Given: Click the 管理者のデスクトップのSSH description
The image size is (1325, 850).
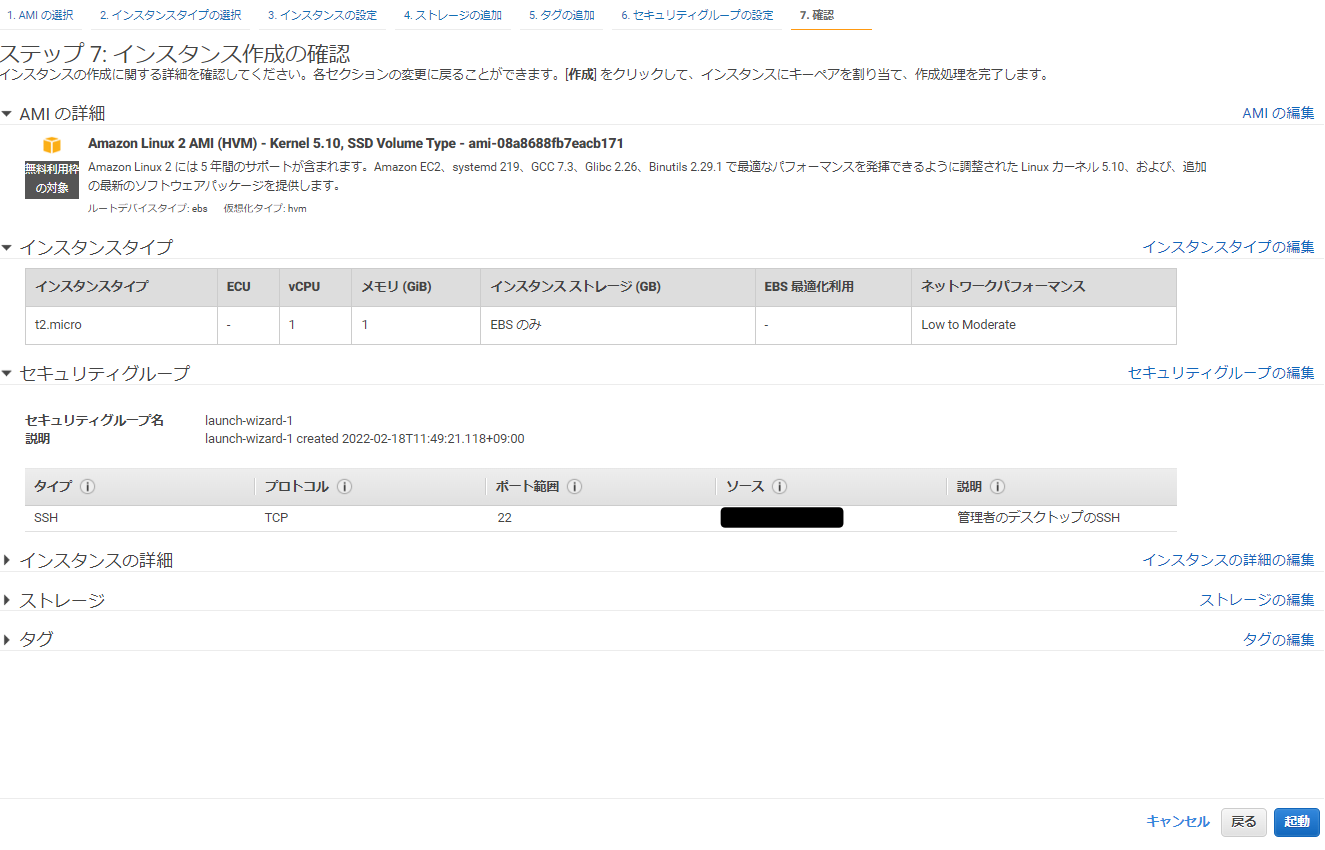Looking at the screenshot, I should (1039, 518).
